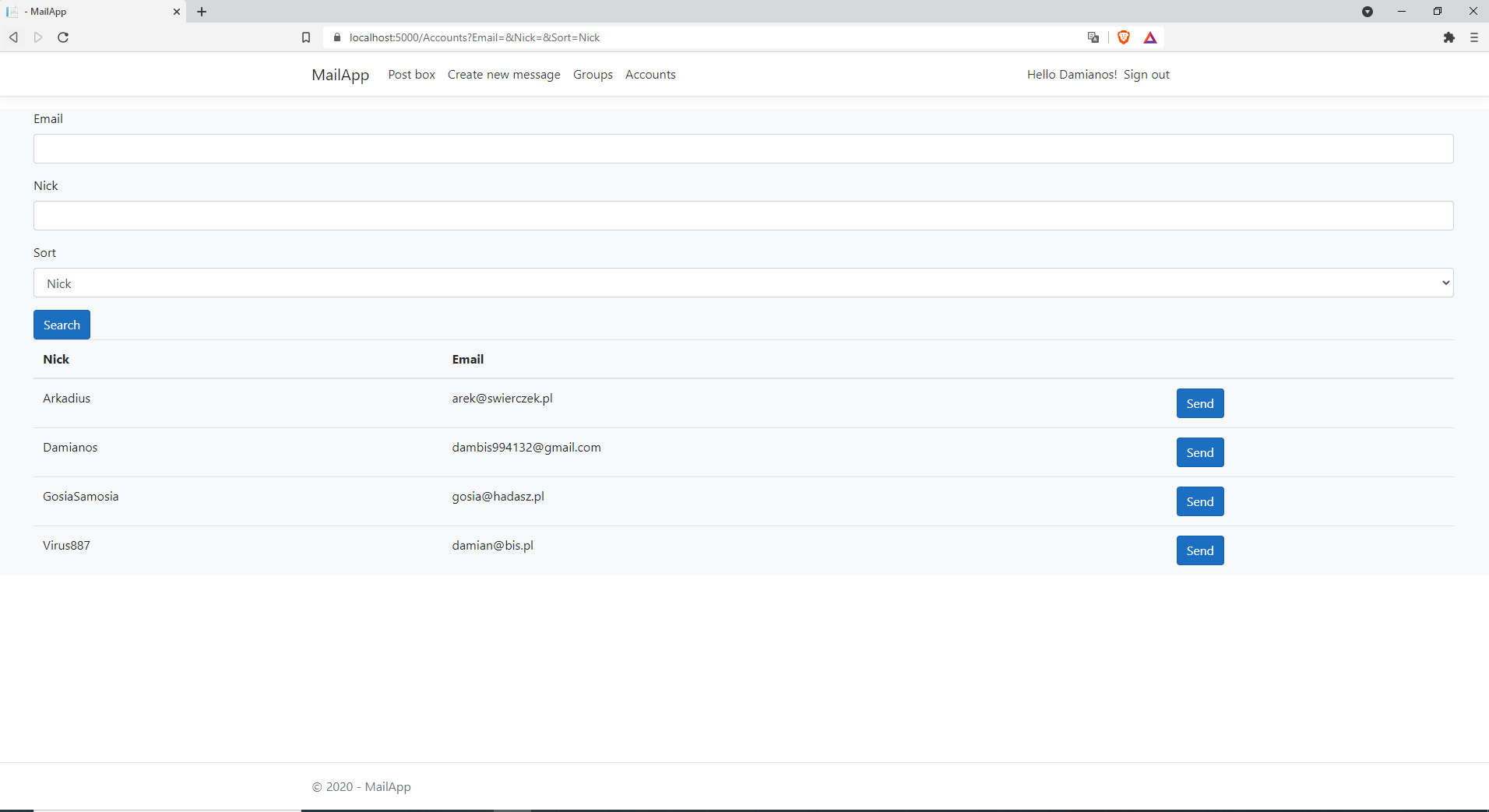Screen dimensions: 1489x812
Task: Open the translate page icon
Action: 1093,37
